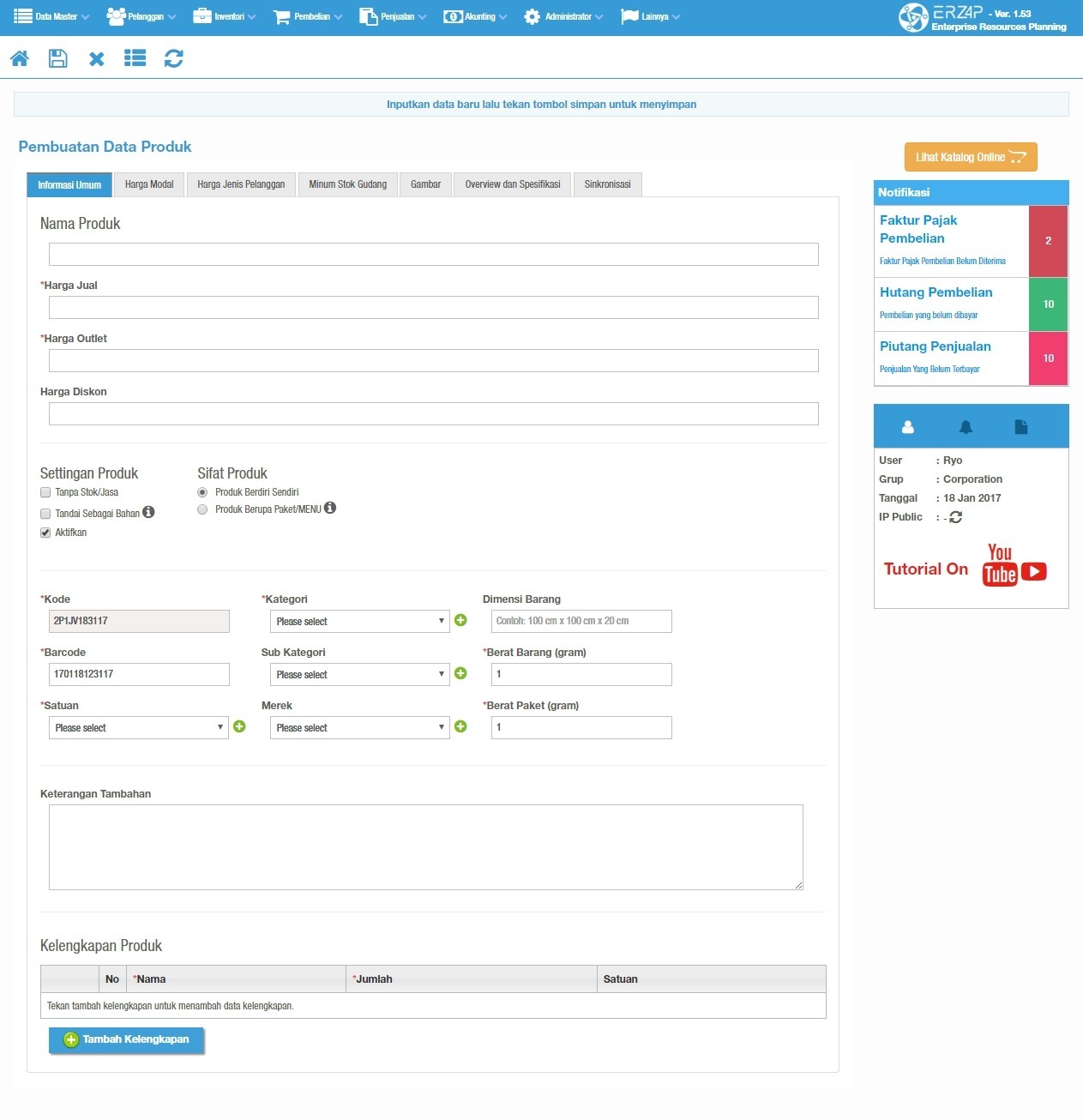Select Produk Berdiri Sendiri radio
Screen dimensions: 1083x1120
tap(202, 492)
